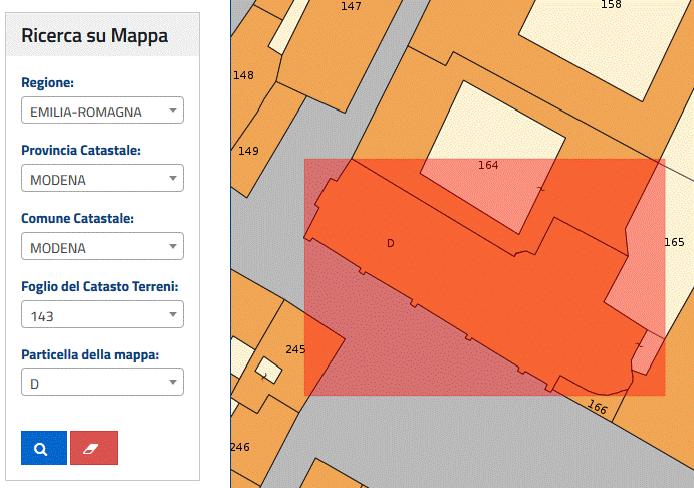Click parcel number 245 on the map
This screenshot has width=694, height=488.
tap(295, 349)
